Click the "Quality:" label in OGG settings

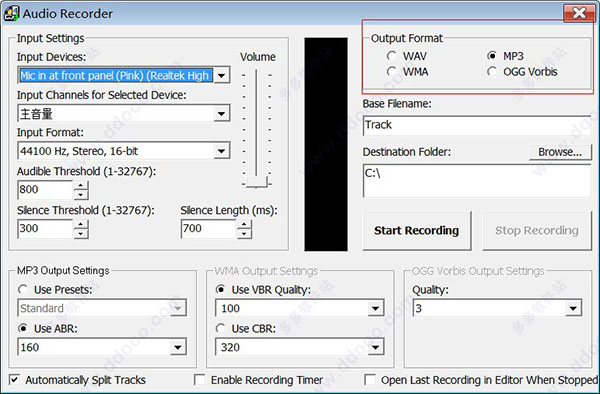[x=430, y=290]
